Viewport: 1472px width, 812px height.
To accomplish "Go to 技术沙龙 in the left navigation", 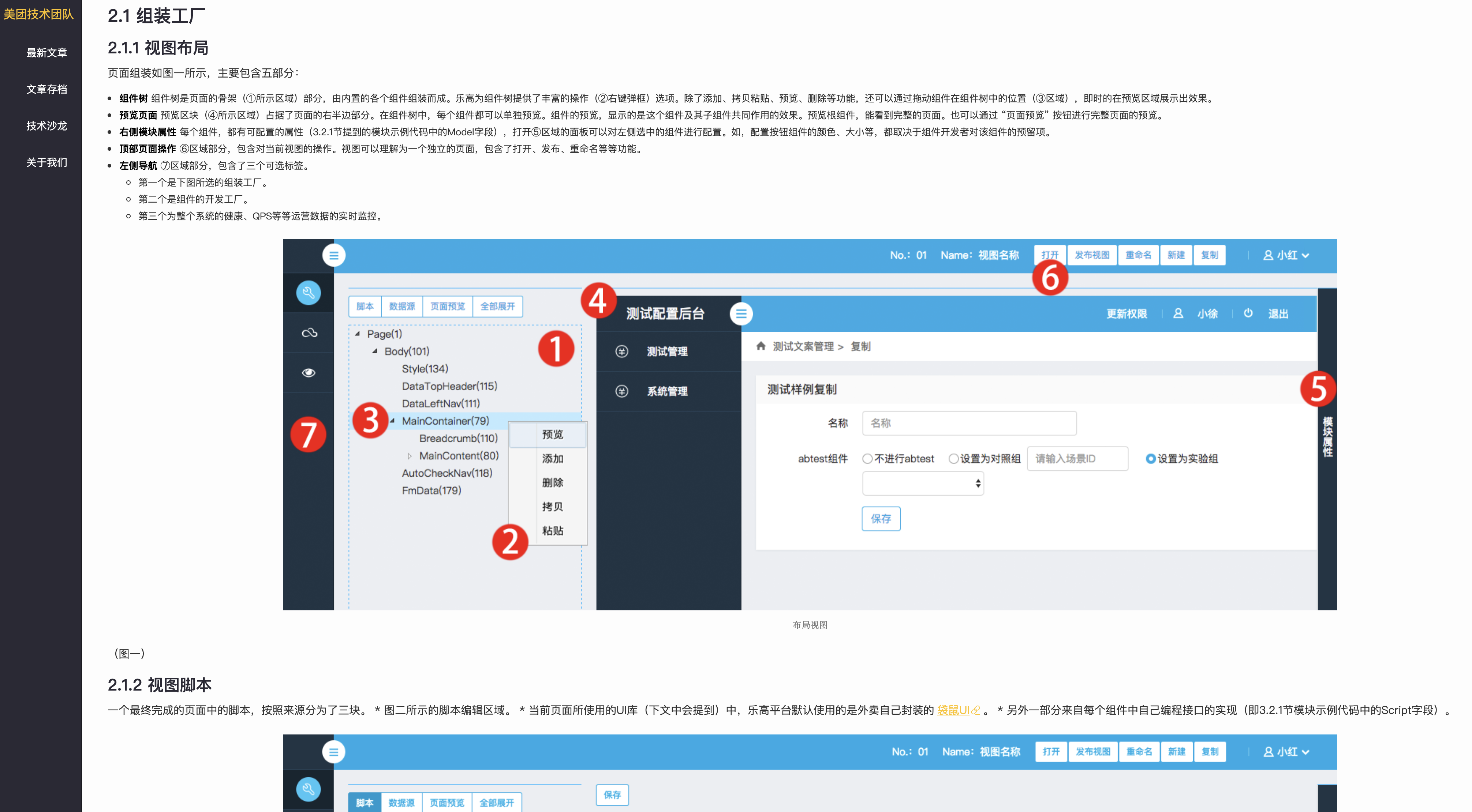I will [46, 125].
